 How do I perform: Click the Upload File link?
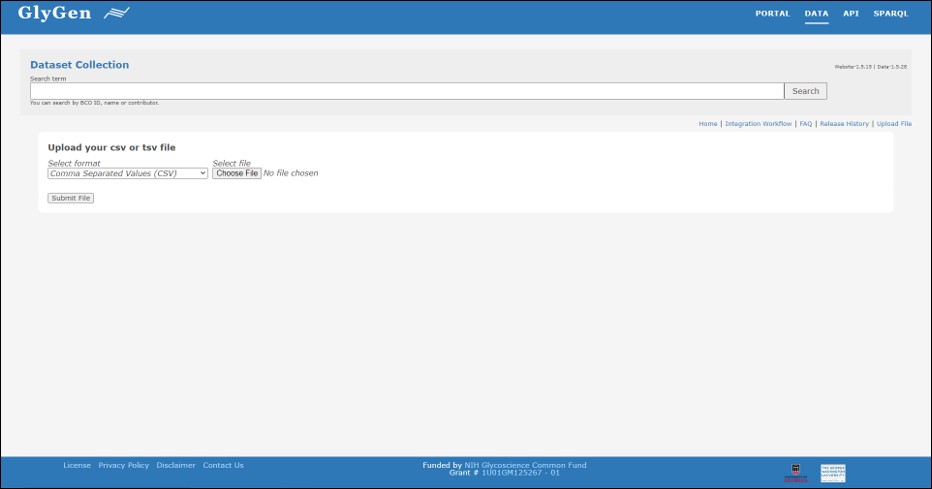click(x=894, y=124)
